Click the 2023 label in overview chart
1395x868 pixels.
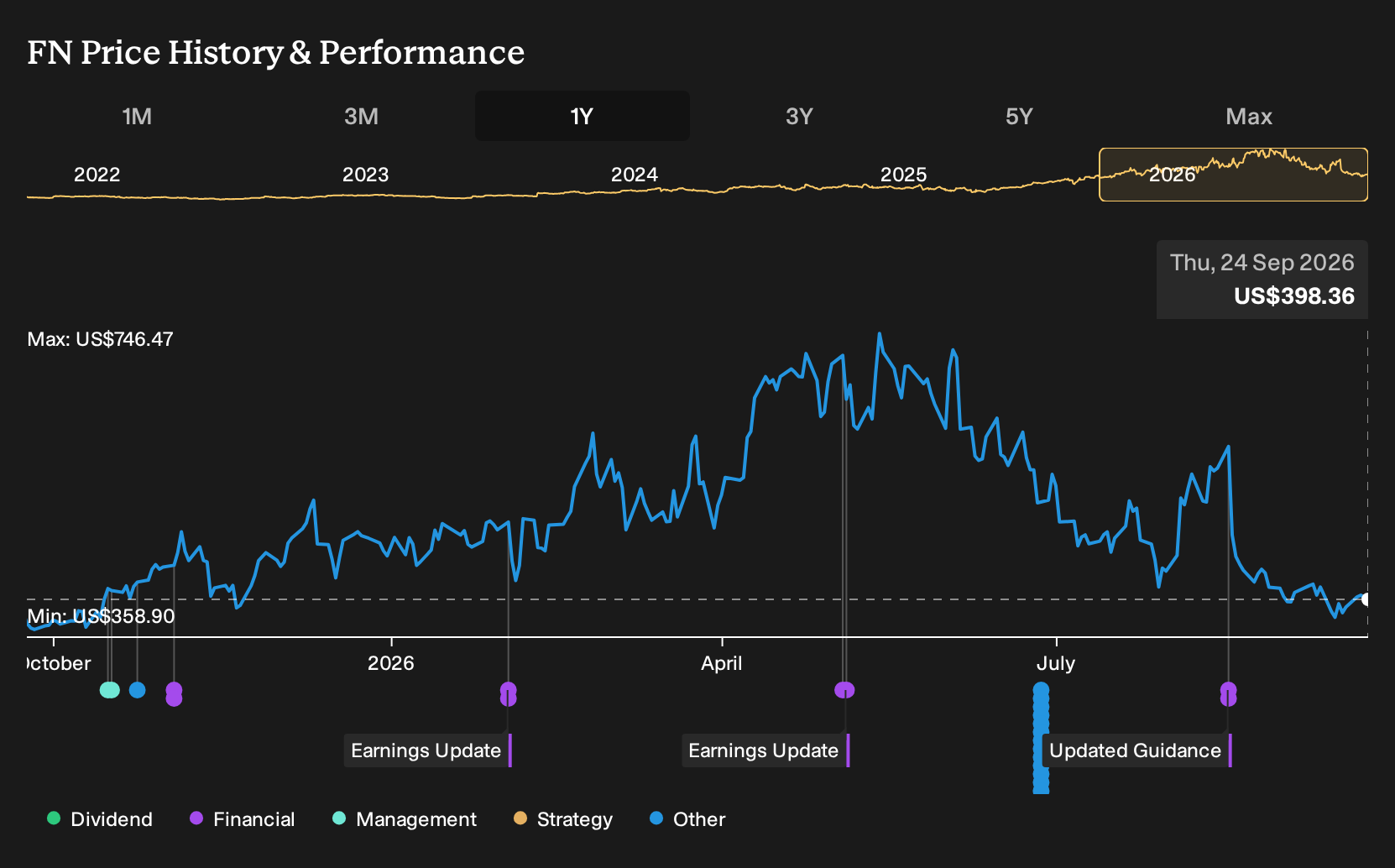pos(366,175)
